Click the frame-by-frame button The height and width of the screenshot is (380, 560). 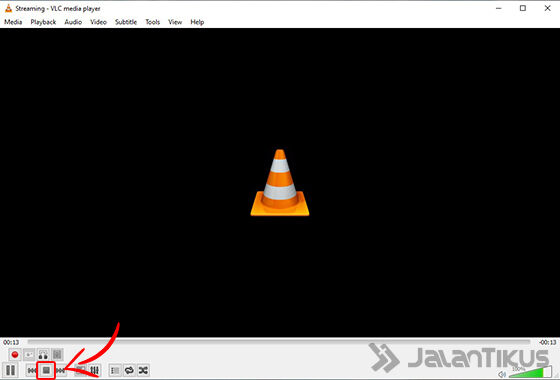[57, 355]
